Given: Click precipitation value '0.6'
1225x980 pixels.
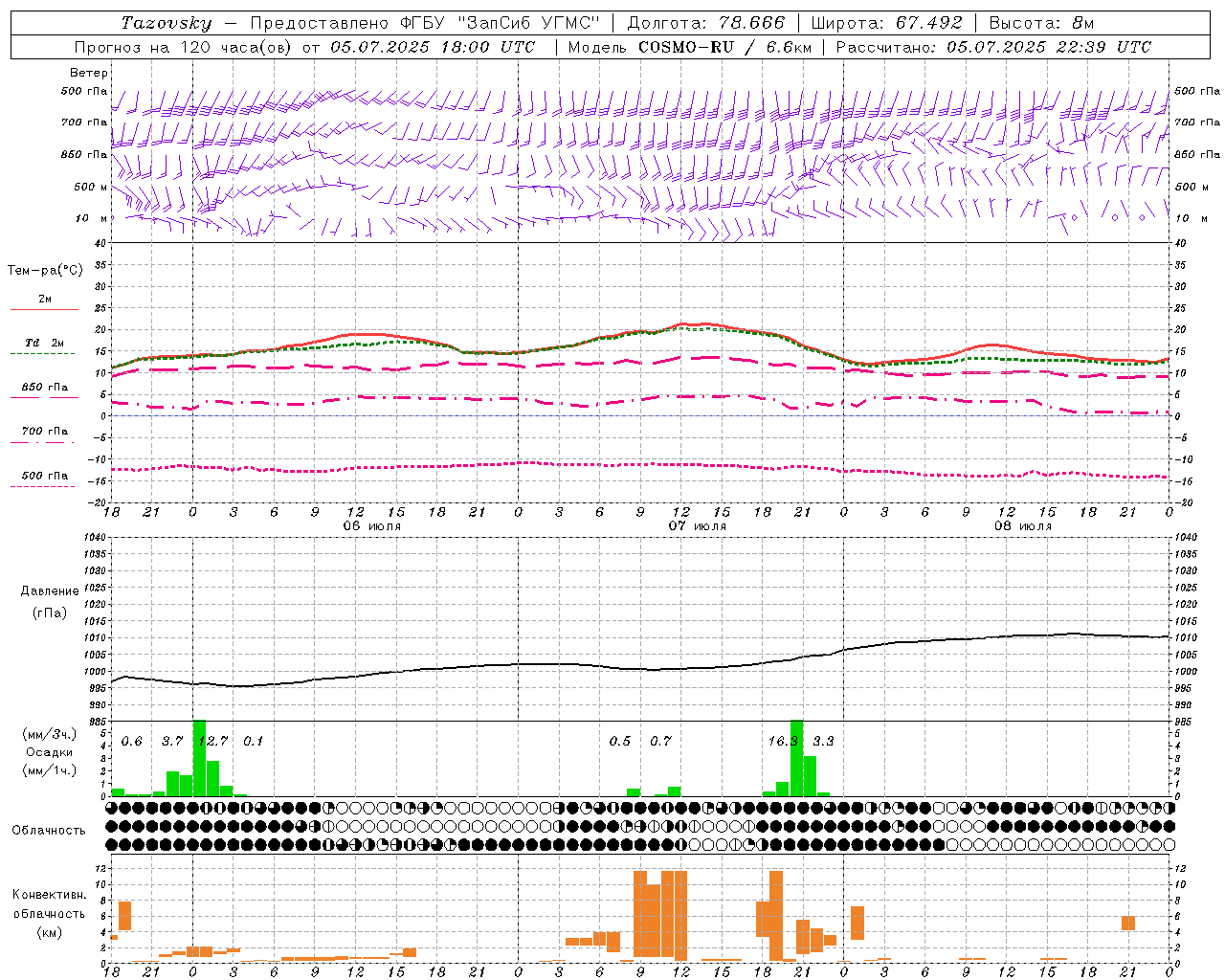Looking at the screenshot, I should pos(131,742).
